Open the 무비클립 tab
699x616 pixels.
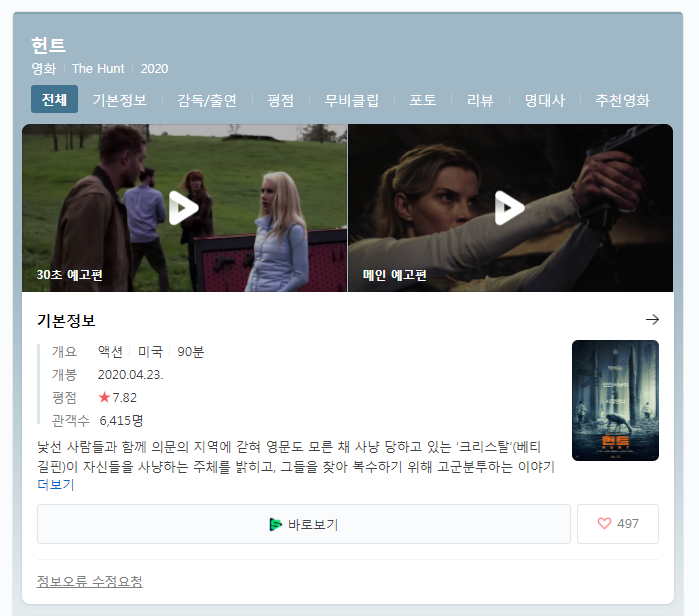click(352, 100)
